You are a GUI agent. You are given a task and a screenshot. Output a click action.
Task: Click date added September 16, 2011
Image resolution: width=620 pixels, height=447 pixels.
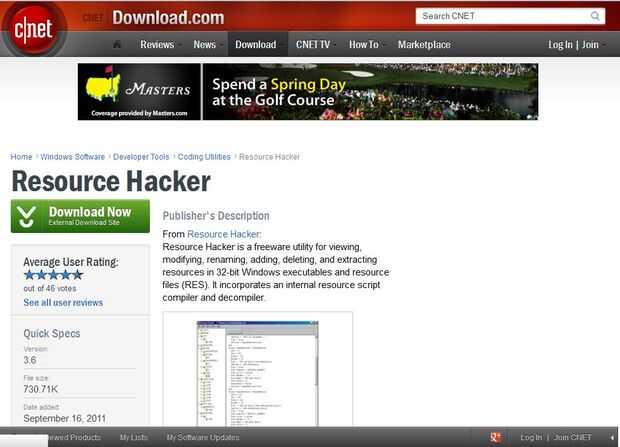[x=65, y=419]
